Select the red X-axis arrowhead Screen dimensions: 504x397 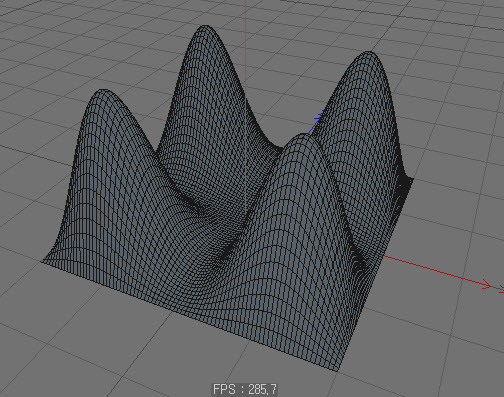(486, 285)
